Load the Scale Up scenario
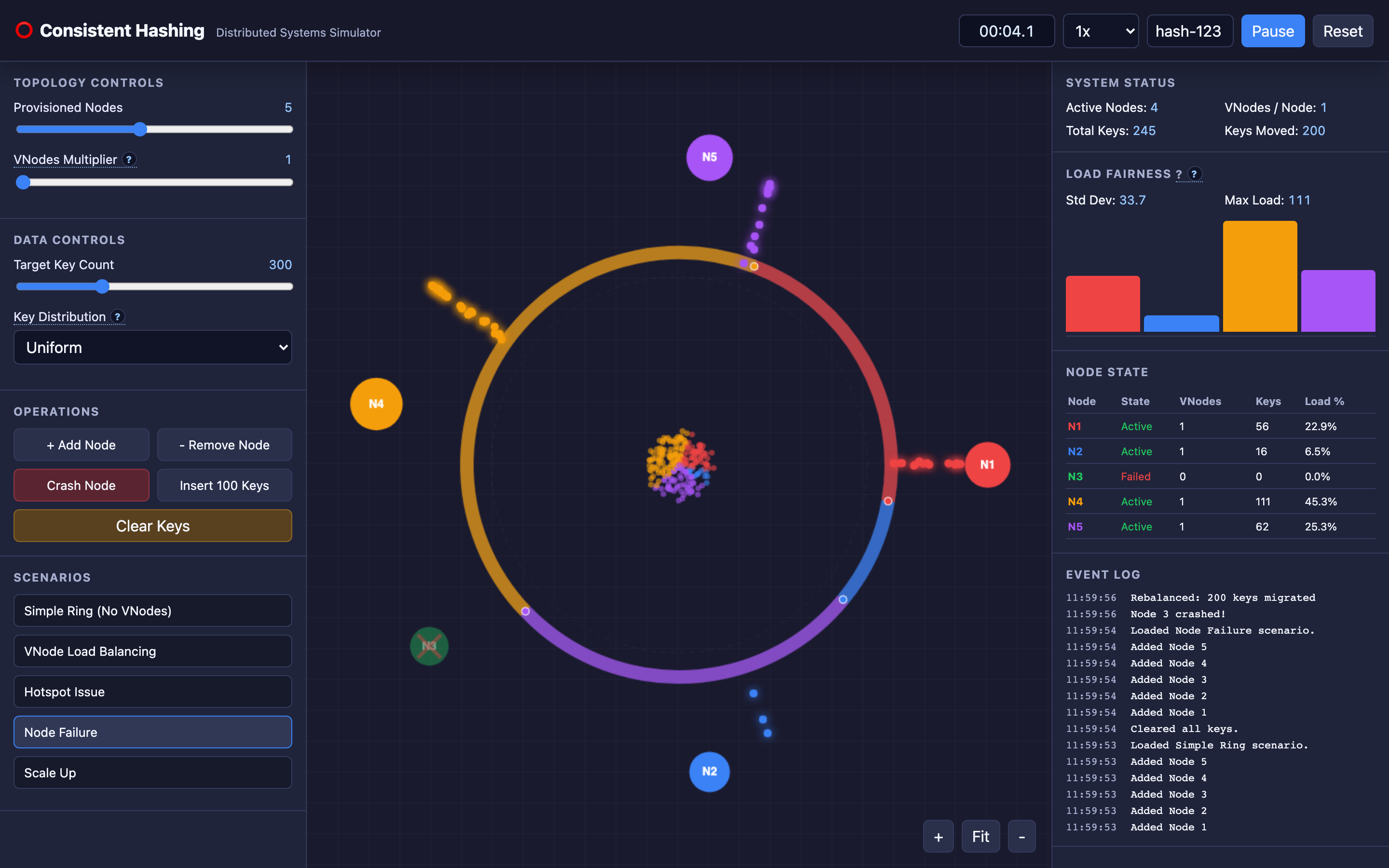This screenshot has height=868, width=1389. point(153,773)
